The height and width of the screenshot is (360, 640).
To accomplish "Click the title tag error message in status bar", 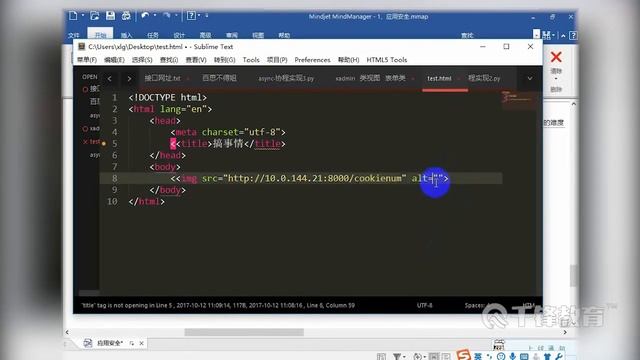I will pyautogui.click(x=127, y=305).
